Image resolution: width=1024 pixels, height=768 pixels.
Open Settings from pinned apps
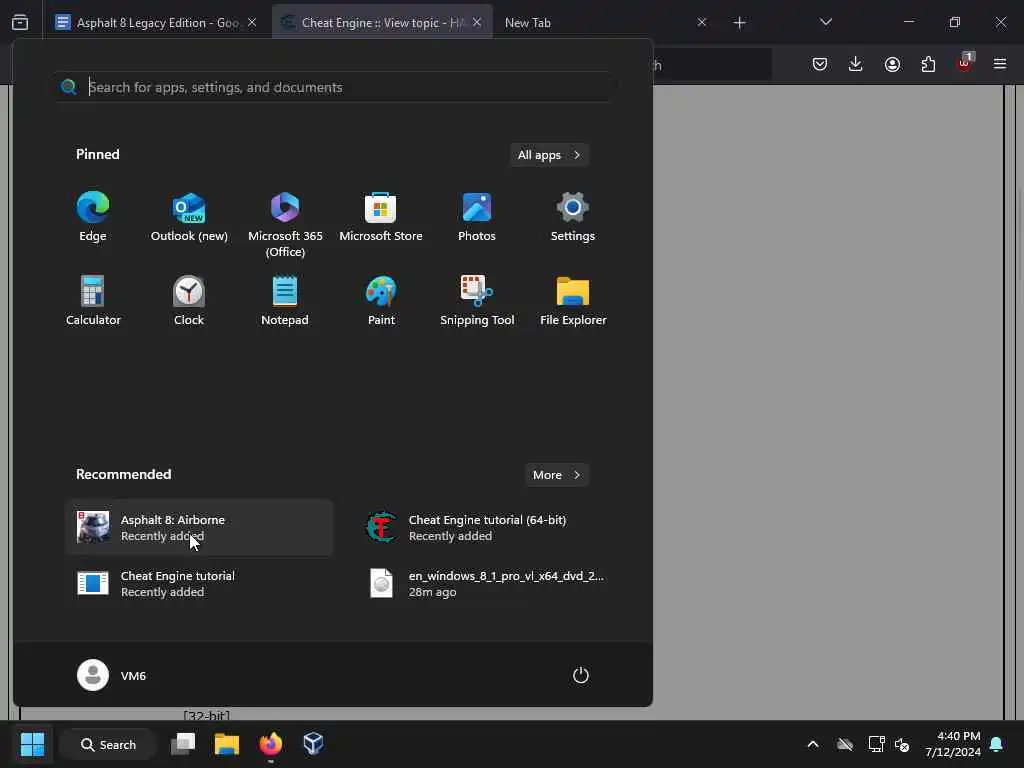(573, 217)
